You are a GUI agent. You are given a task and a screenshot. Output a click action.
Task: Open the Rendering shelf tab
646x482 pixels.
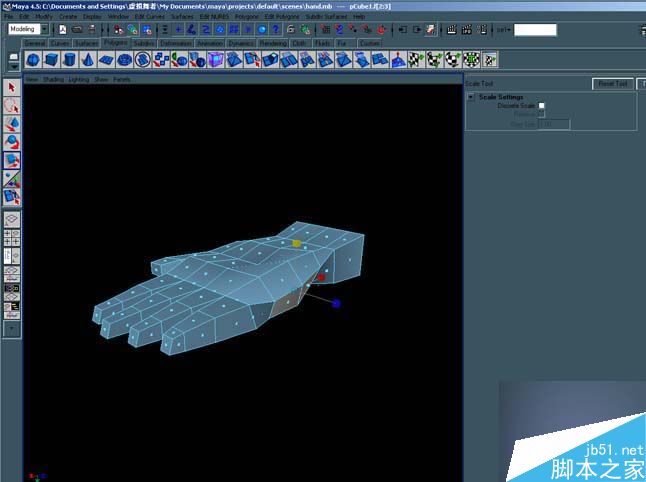point(273,43)
